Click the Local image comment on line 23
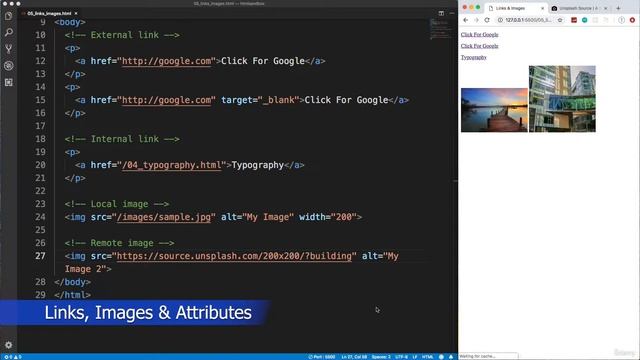 117,204
